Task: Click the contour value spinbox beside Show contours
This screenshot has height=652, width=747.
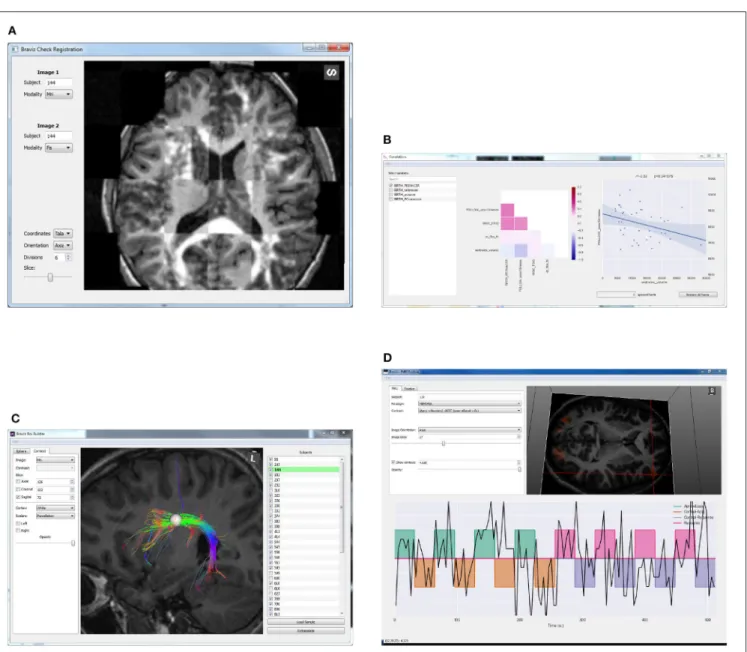Action: click(x=470, y=462)
